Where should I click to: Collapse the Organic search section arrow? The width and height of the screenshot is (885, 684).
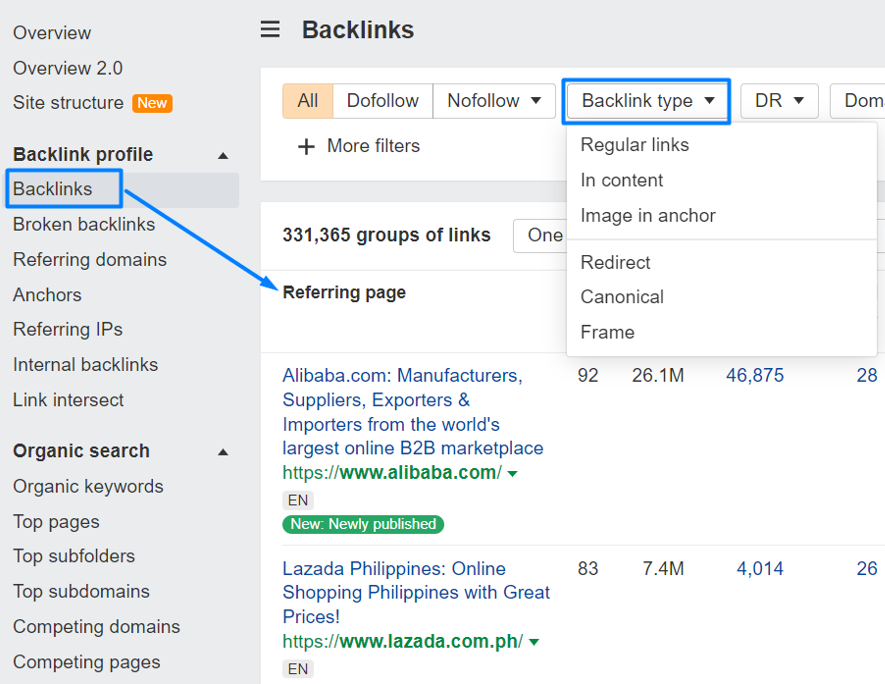pyautogui.click(x=223, y=452)
